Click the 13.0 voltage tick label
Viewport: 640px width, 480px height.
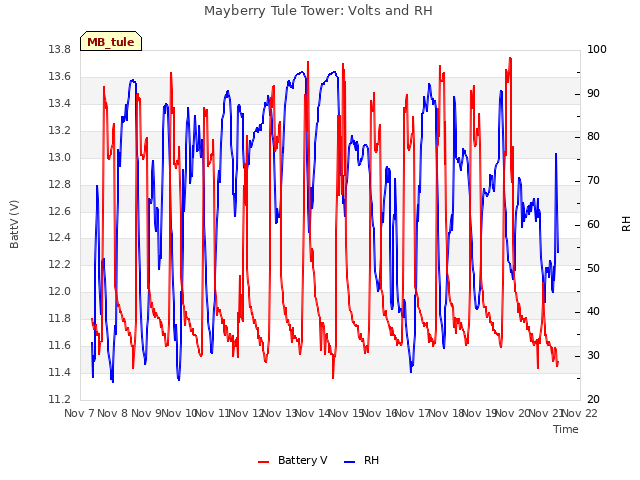(x=59, y=157)
